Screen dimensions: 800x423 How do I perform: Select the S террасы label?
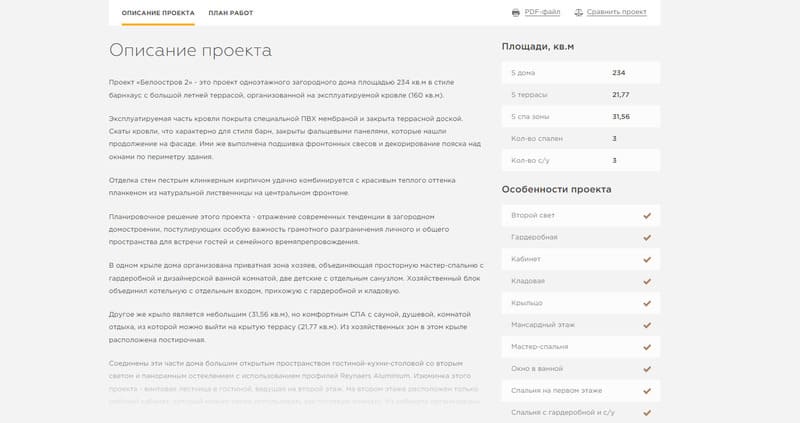click(x=529, y=95)
